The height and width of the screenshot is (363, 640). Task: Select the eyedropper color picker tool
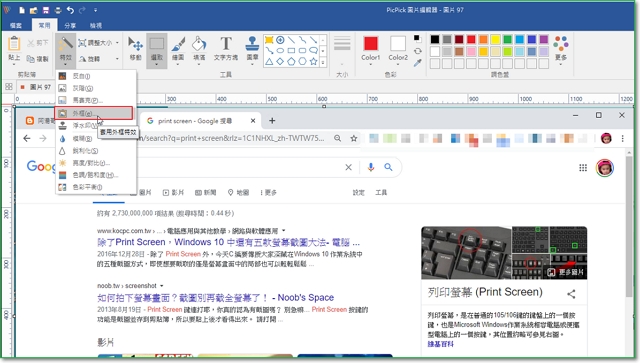(x=417, y=63)
